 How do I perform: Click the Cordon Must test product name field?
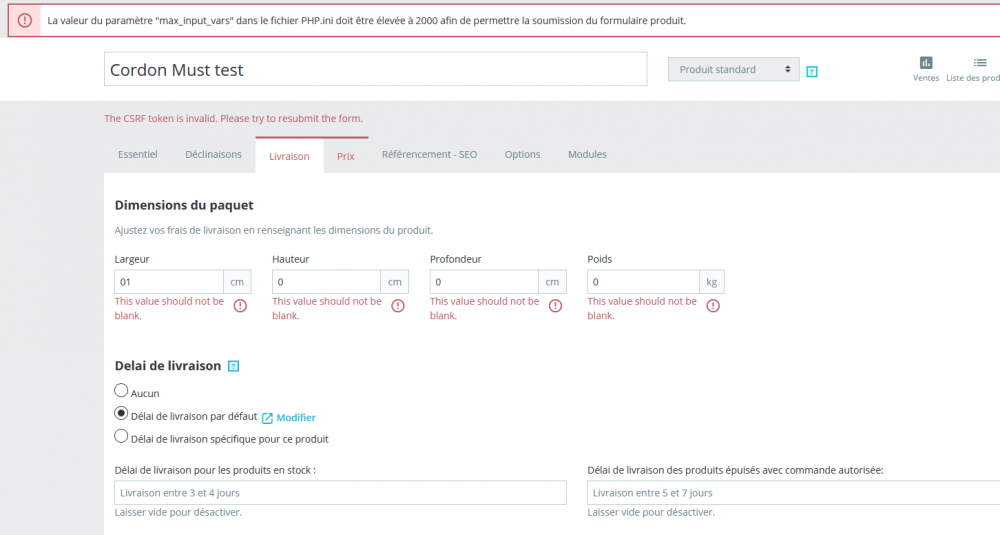376,69
